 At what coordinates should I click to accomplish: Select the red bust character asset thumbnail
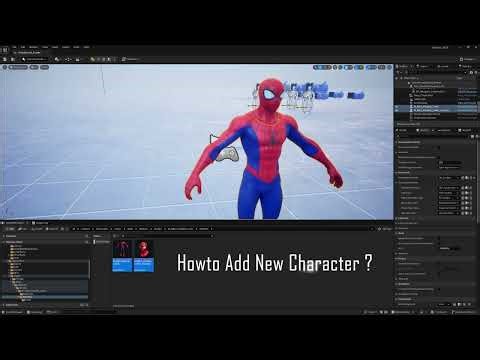[144, 256]
